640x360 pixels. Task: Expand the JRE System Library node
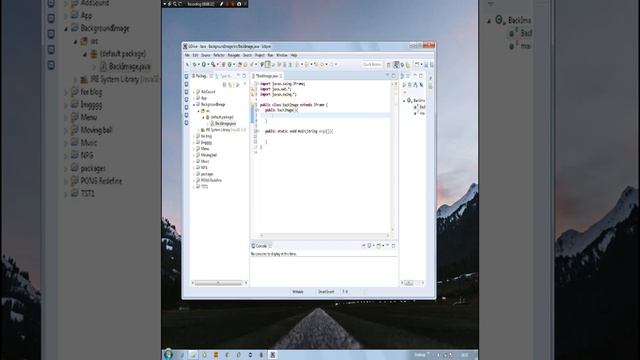tap(198, 130)
